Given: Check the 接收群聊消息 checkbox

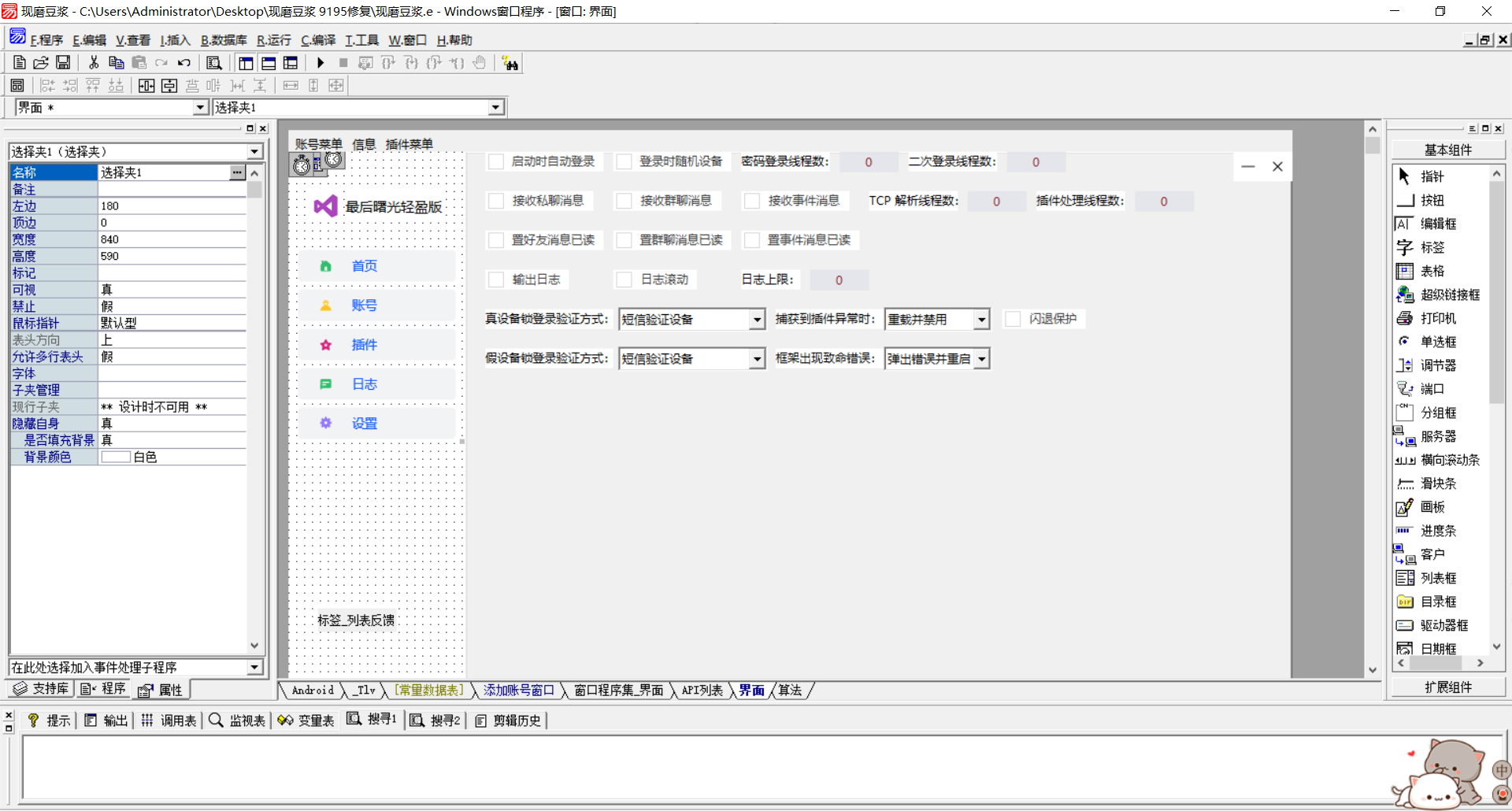Looking at the screenshot, I should pyautogui.click(x=624, y=201).
